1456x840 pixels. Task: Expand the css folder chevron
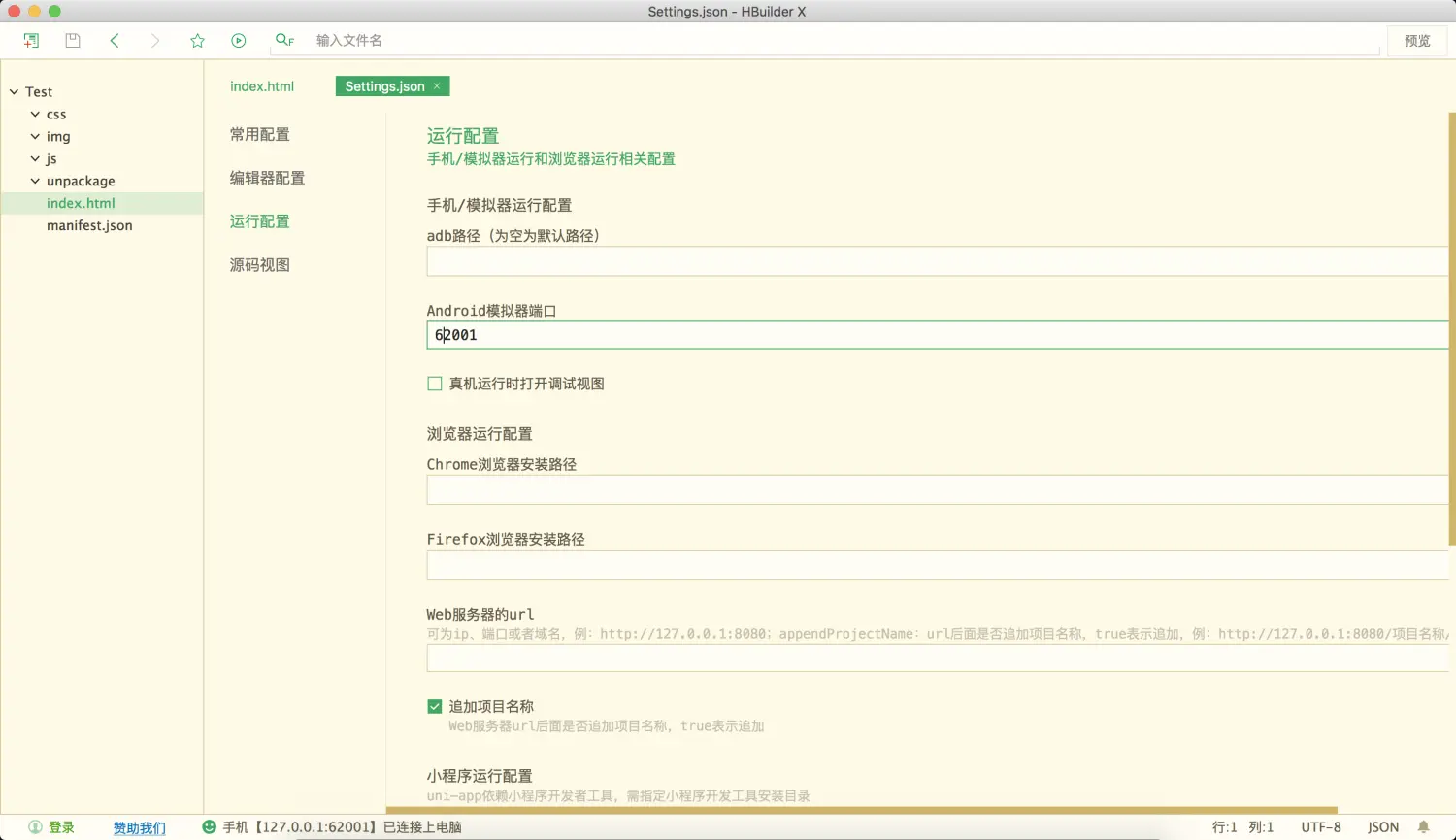pos(35,115)
